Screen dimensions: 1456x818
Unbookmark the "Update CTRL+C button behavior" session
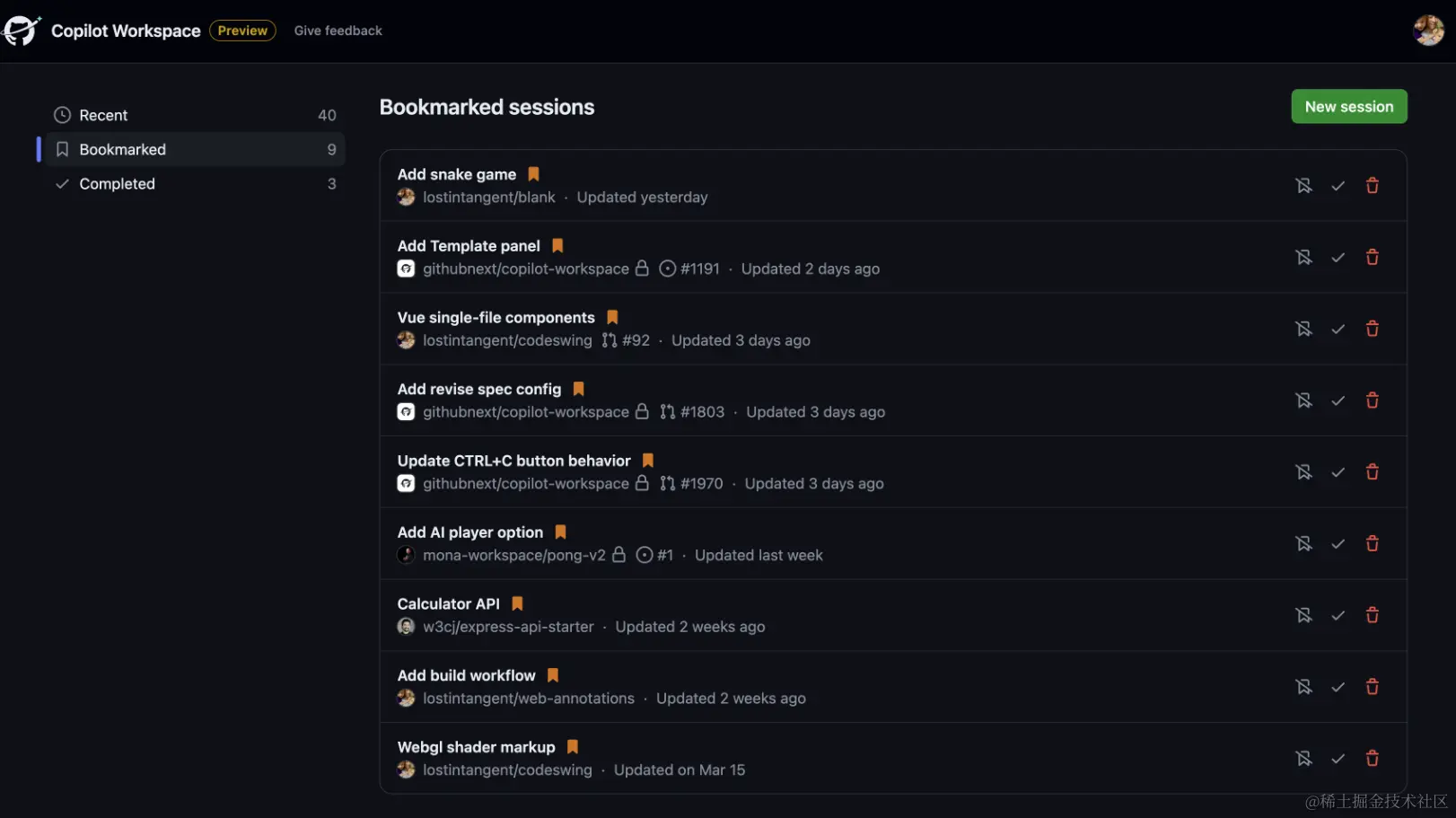click(1303, 471)
